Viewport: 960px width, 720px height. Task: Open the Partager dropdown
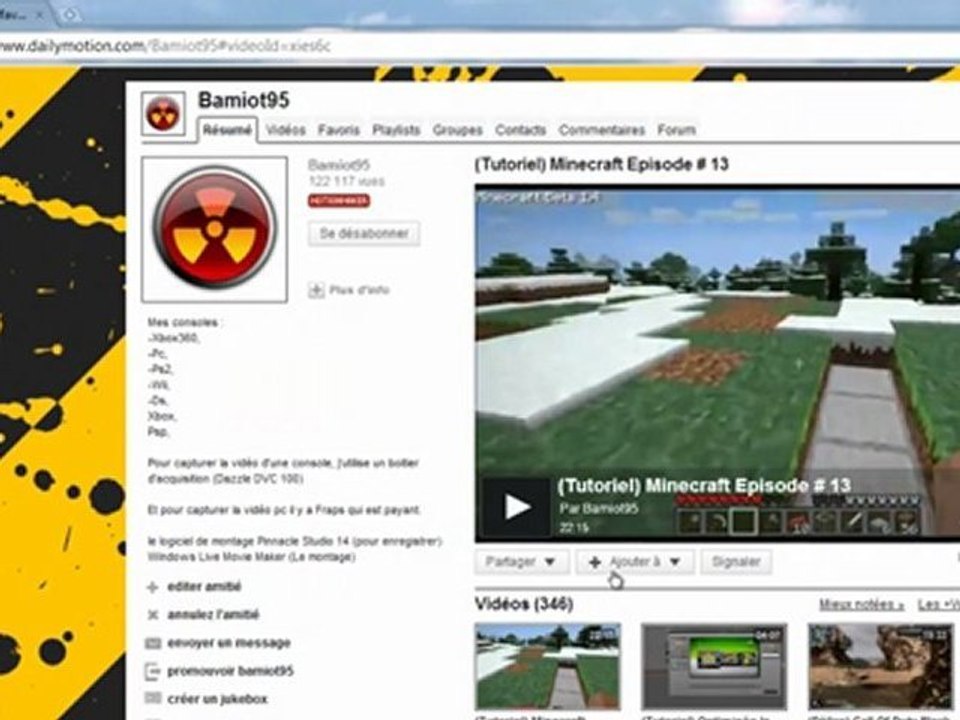[521, 561]
